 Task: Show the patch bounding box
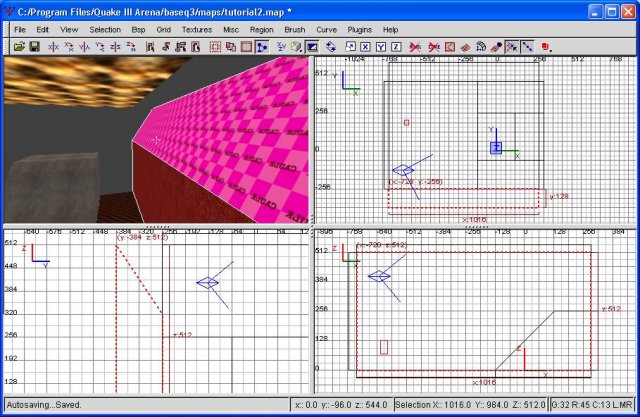[x=450, y=47]
